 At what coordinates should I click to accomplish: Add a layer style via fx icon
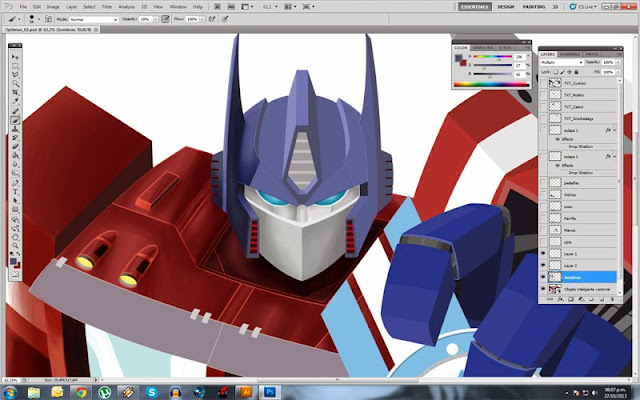[560, 300]
